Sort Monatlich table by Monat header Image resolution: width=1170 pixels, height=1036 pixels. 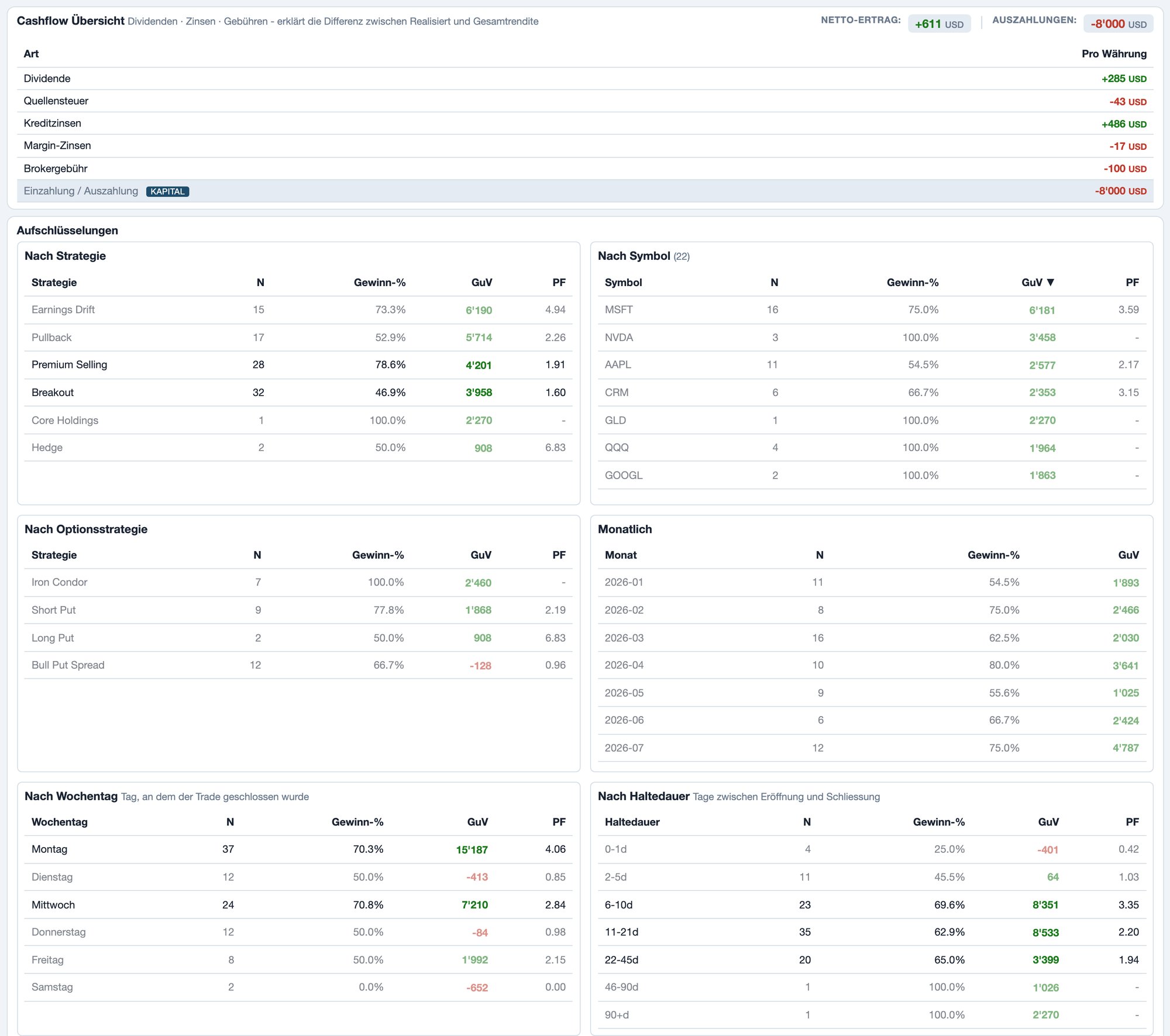pos(621,555)
